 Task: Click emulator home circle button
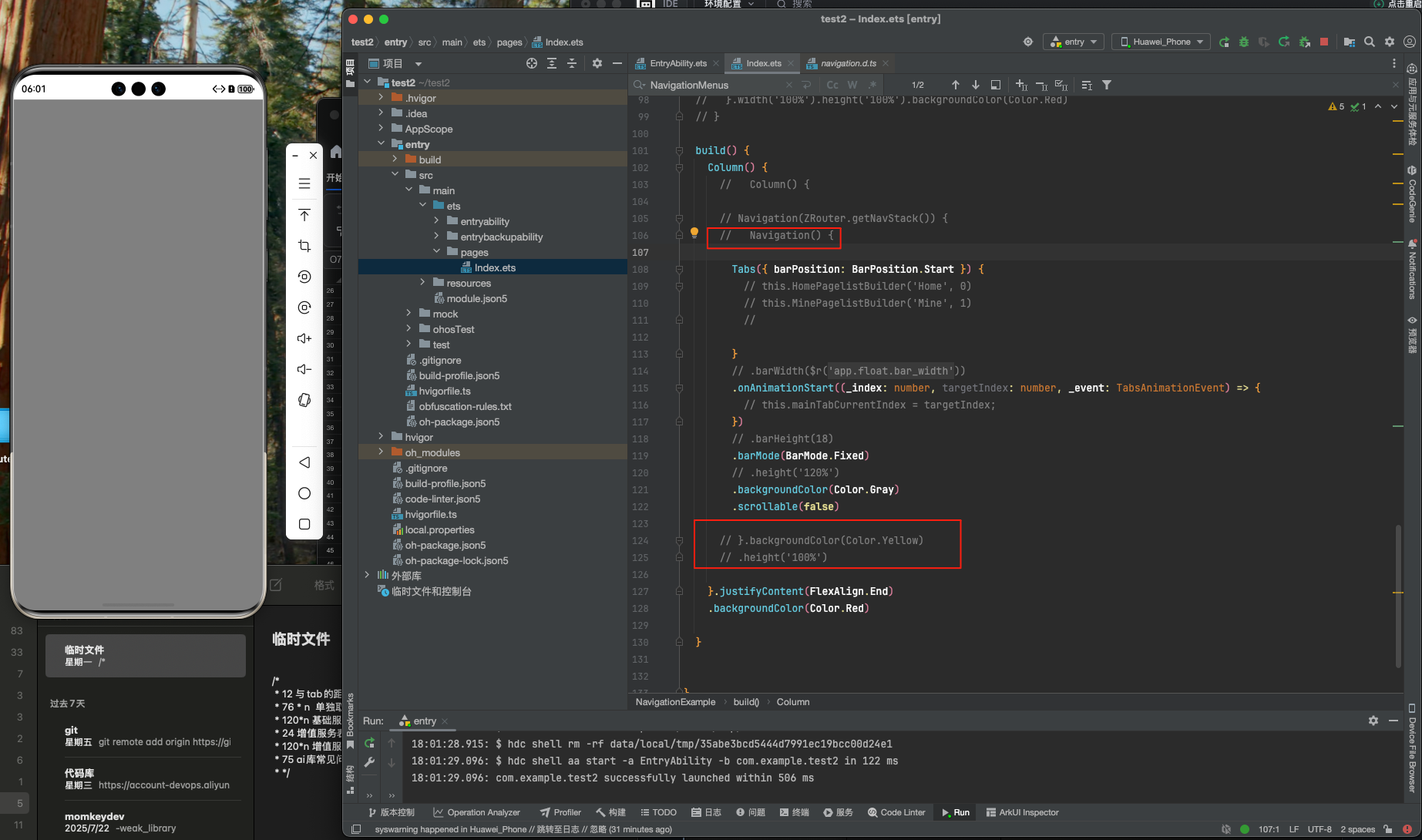tap(304, 493)
